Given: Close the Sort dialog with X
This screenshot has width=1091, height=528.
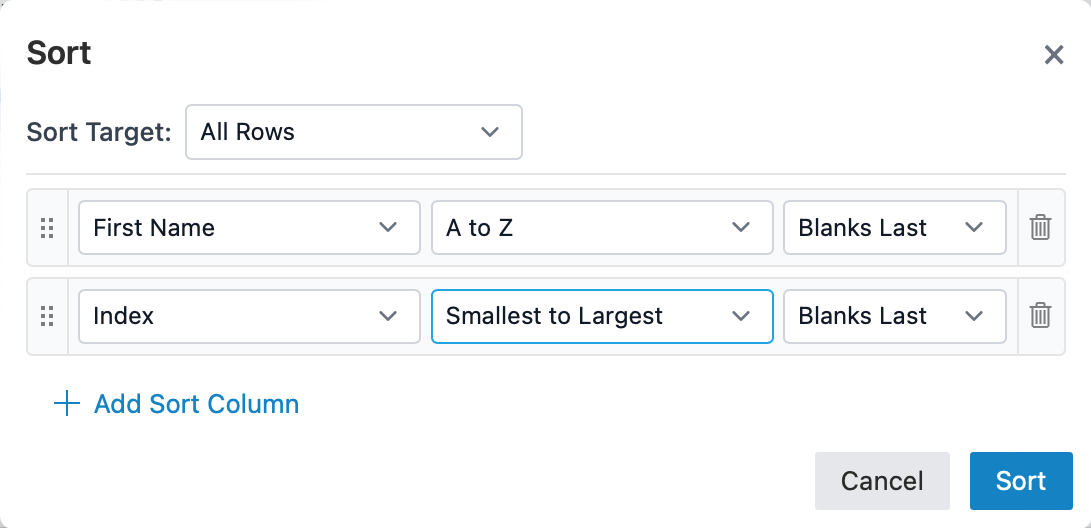Looking at the screenshot, I should click(1053, 55).
